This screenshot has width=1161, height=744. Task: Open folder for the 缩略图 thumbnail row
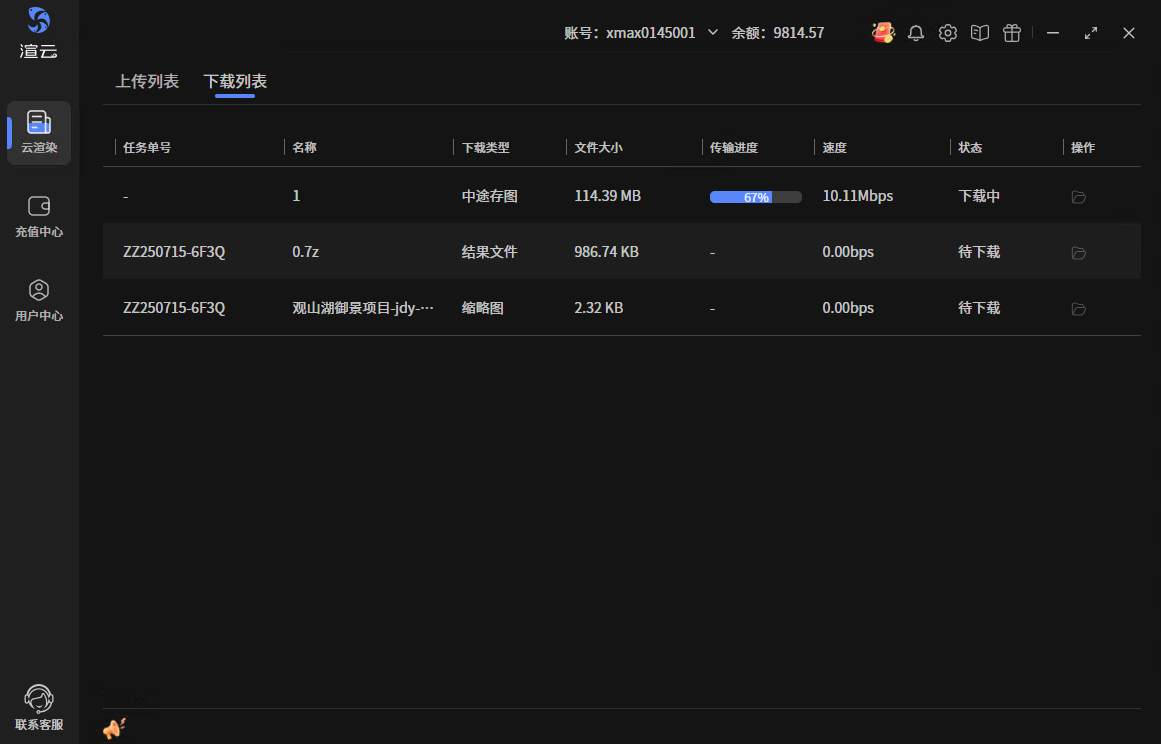pos(1078,309)
